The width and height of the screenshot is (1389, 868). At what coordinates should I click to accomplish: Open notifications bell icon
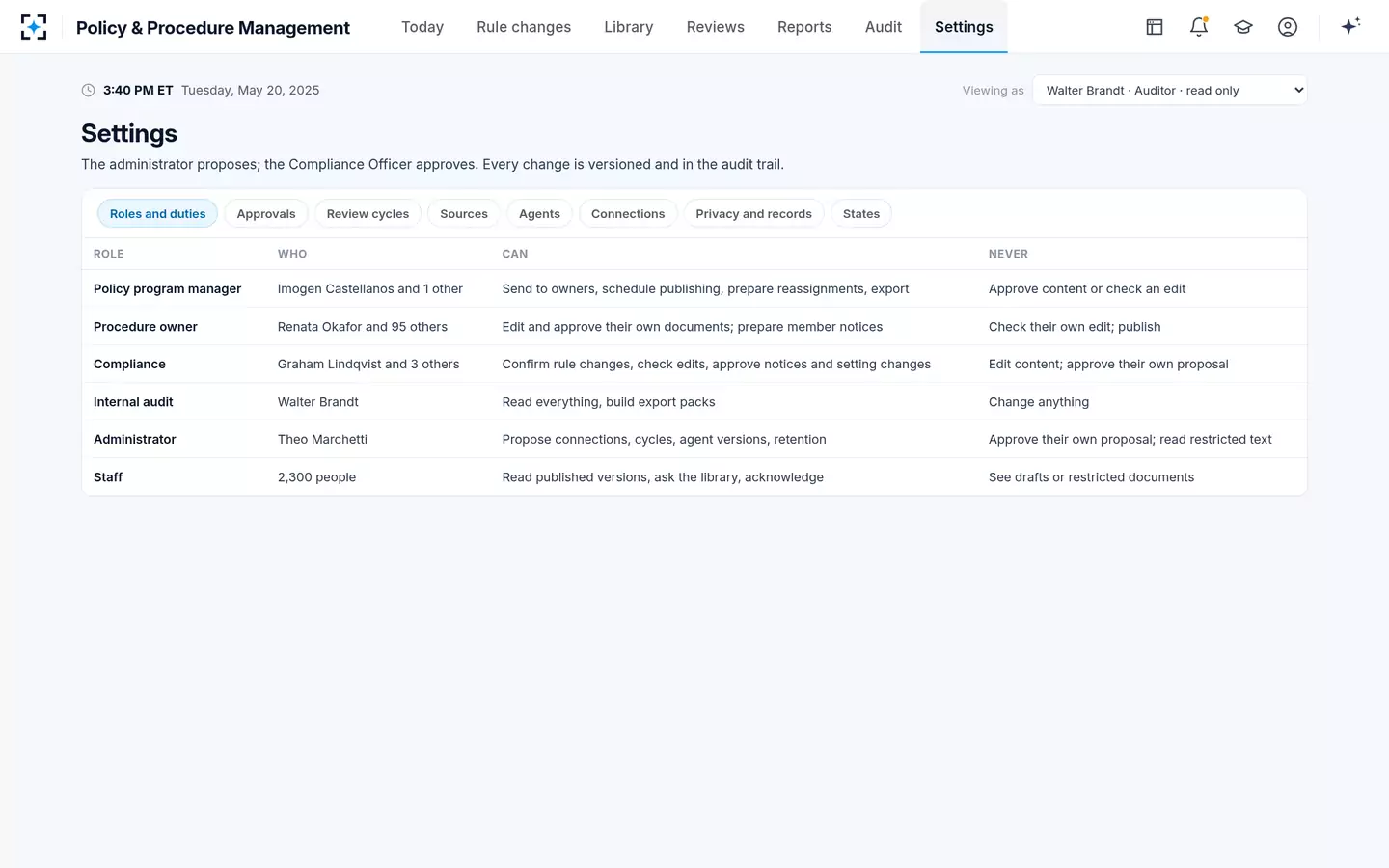(x=1199, y=27)
